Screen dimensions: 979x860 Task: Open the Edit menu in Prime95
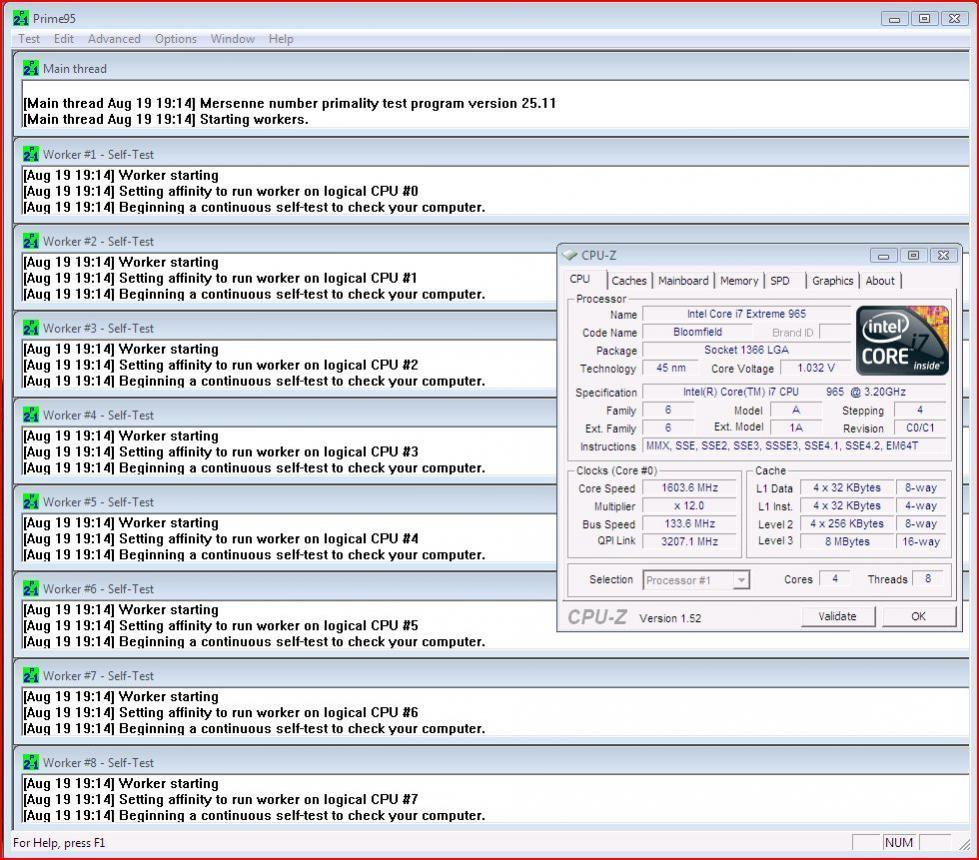point(64,39)
